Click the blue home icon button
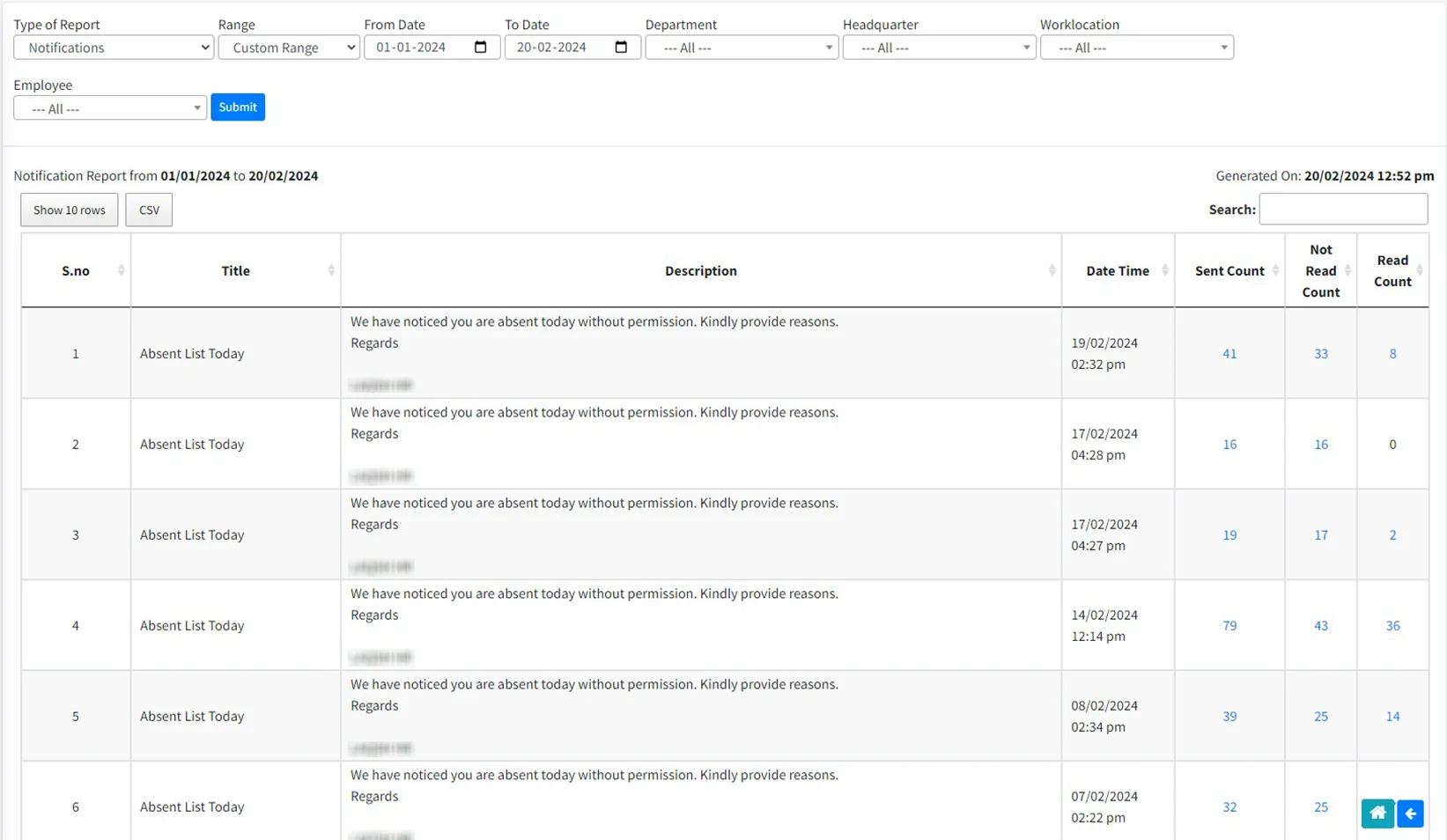Screen dimensions: 1447x840 (1377, 813)
